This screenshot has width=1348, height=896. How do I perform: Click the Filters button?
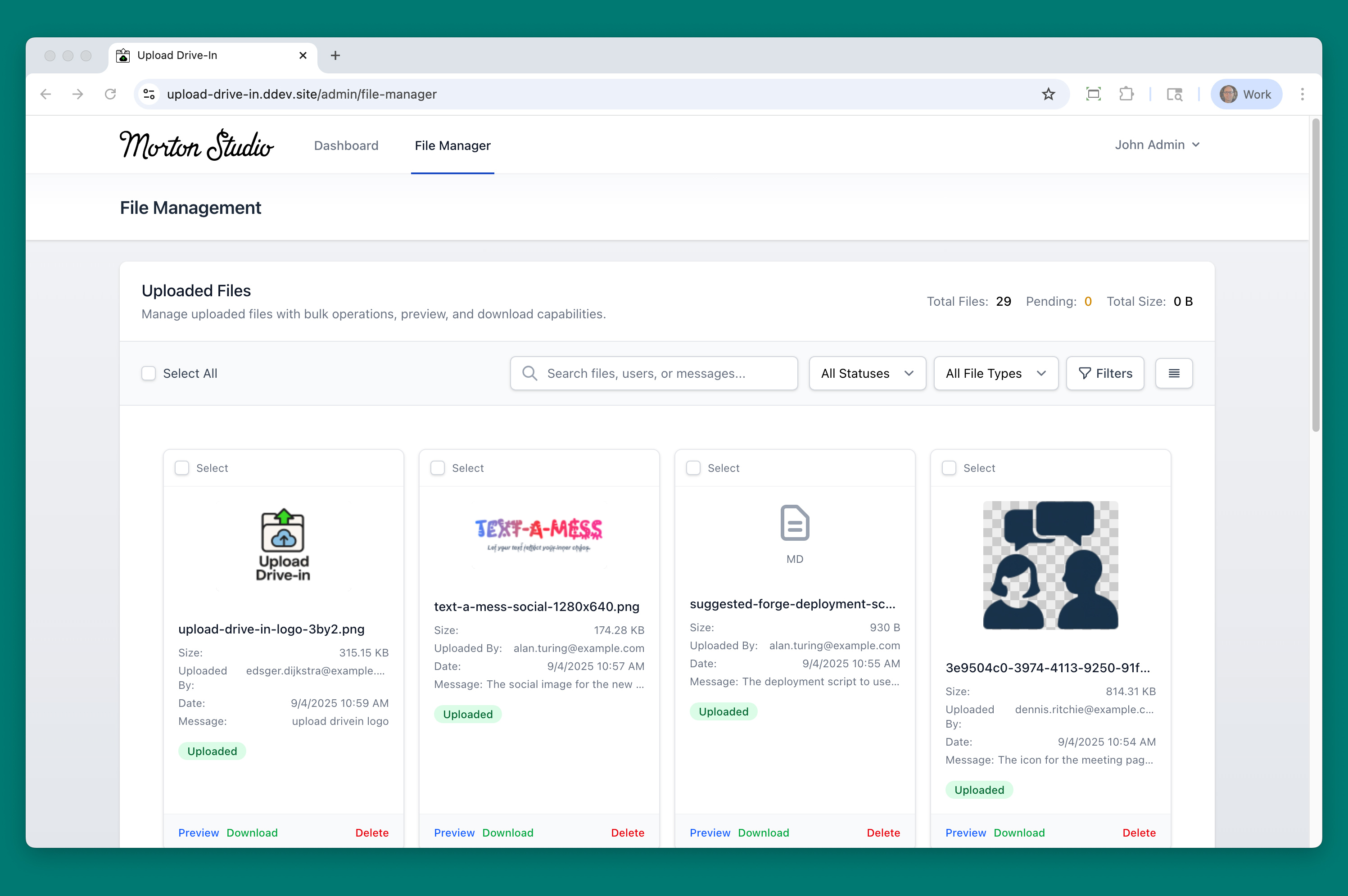tap(1104, 373)
